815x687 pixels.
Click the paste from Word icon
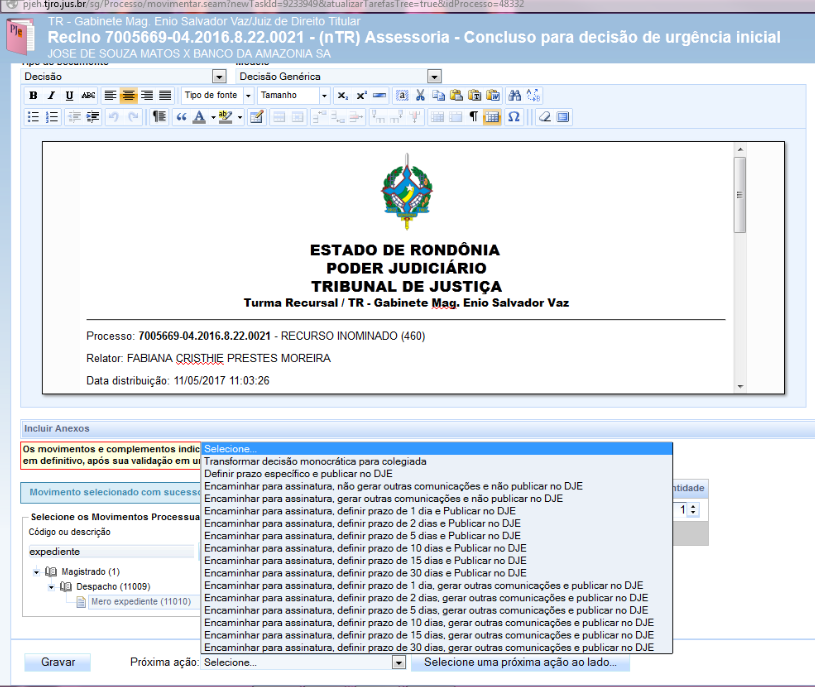(x=493, y=95)
